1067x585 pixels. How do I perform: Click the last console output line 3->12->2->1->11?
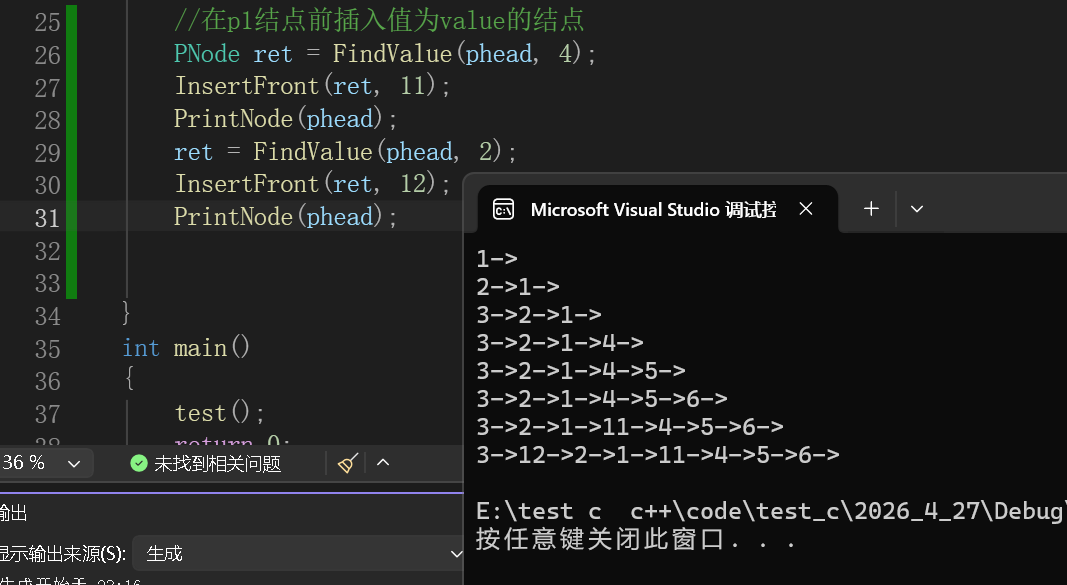point(657,454)
